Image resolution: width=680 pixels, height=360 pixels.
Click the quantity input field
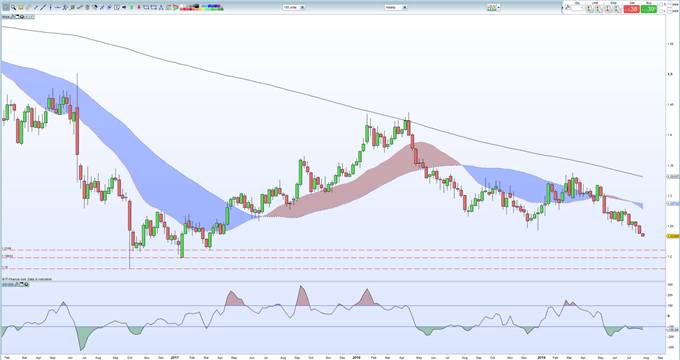(x=577, y=8)
